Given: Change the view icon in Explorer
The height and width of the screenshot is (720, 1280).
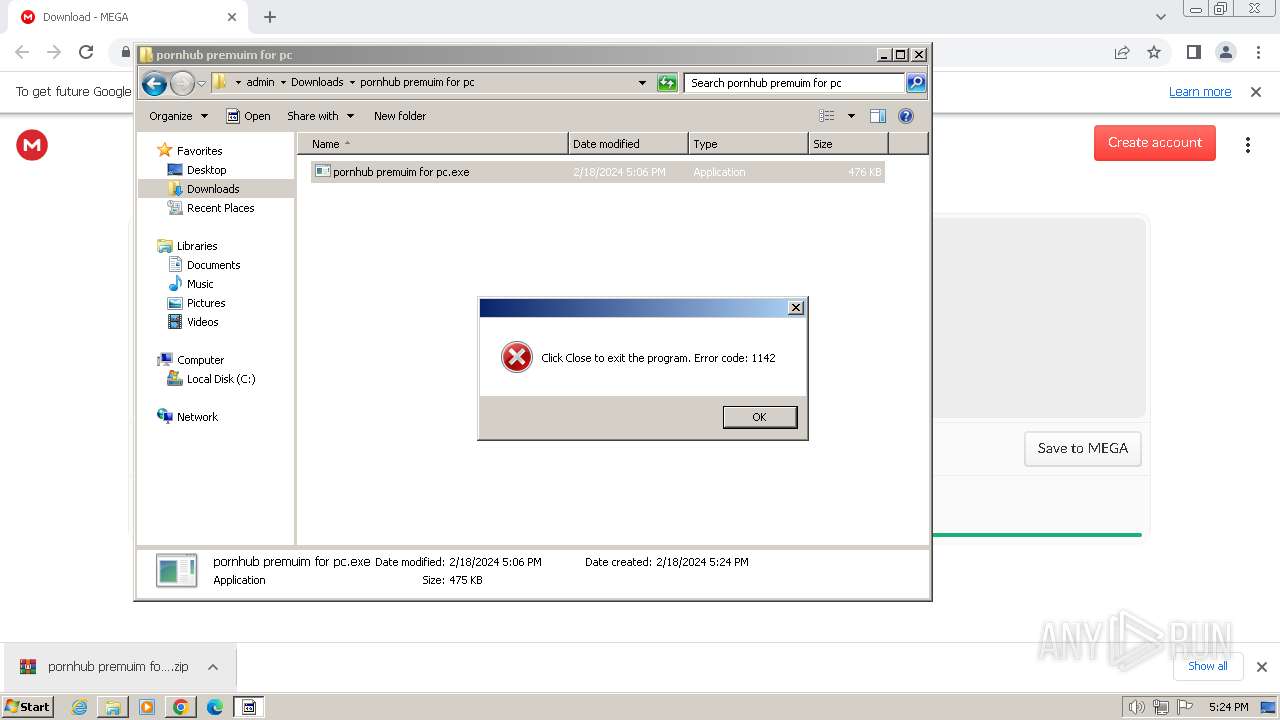Looking at the screenshot, I should pyautogui.click(x=827, y=116).
